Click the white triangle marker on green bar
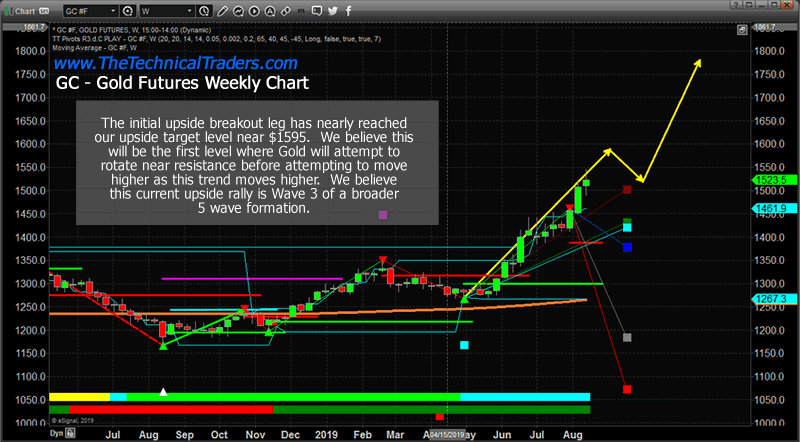Viewport: 800px width, 442px height. [163, 392]
